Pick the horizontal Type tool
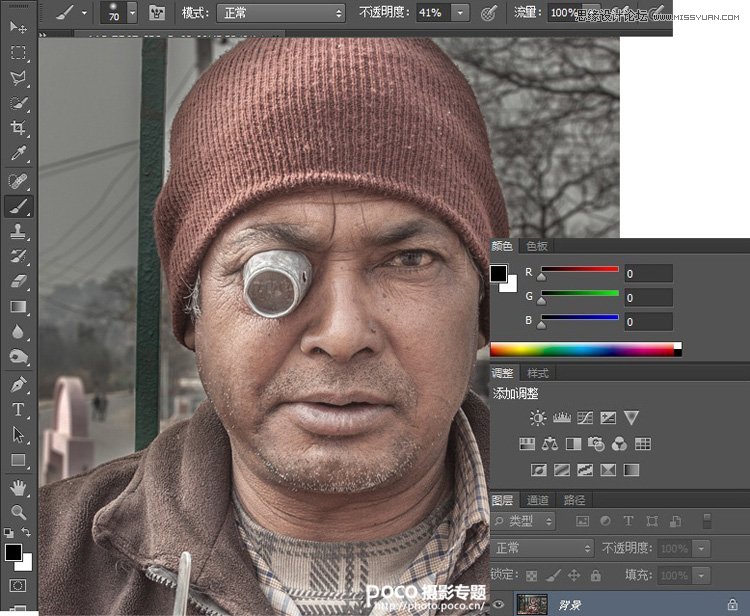750x616 pixels. 18,409
